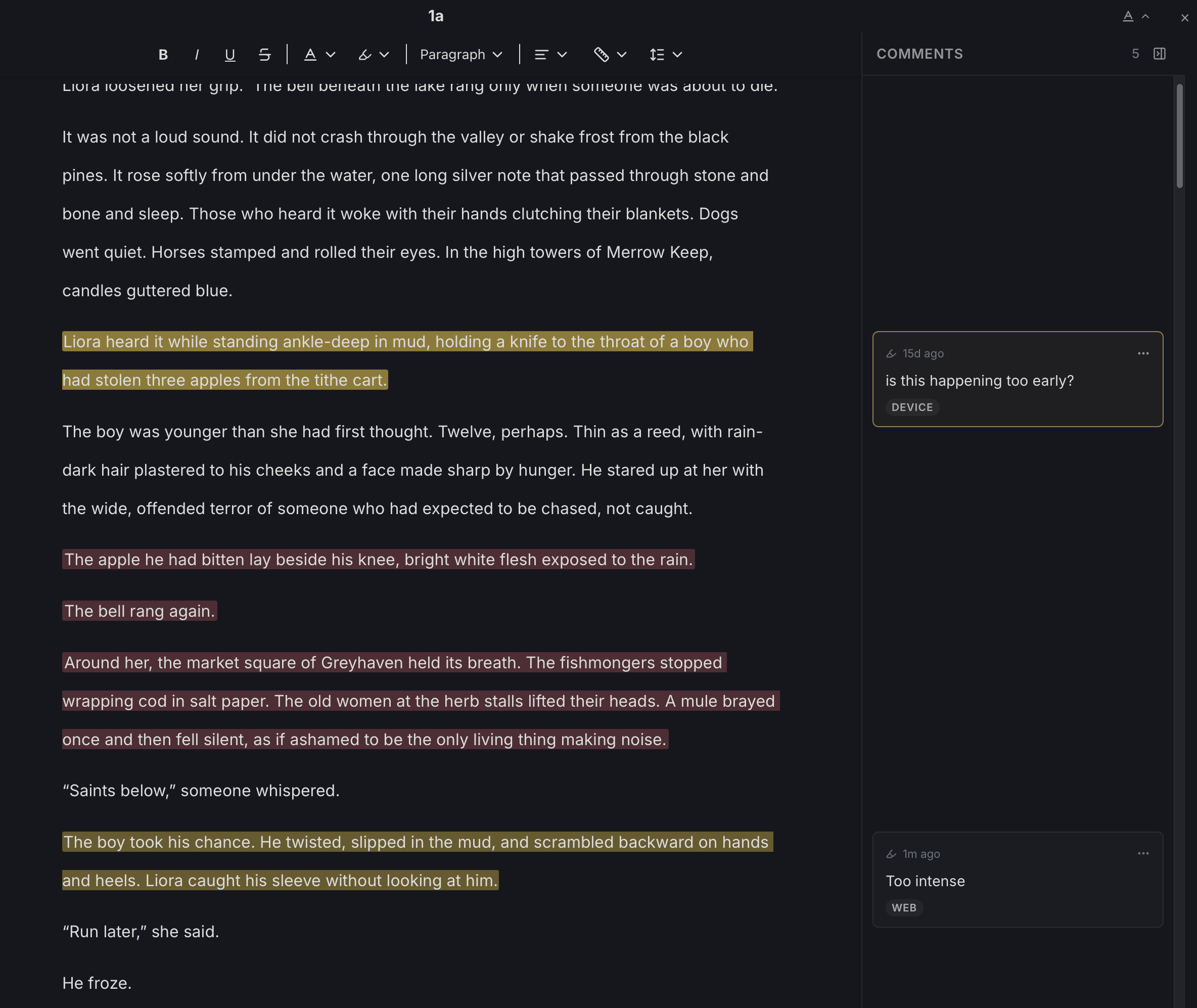This screenshot has height=1008, width=1197.
Task: Click the '1m ago' timestamp
Action: point(921,854)
